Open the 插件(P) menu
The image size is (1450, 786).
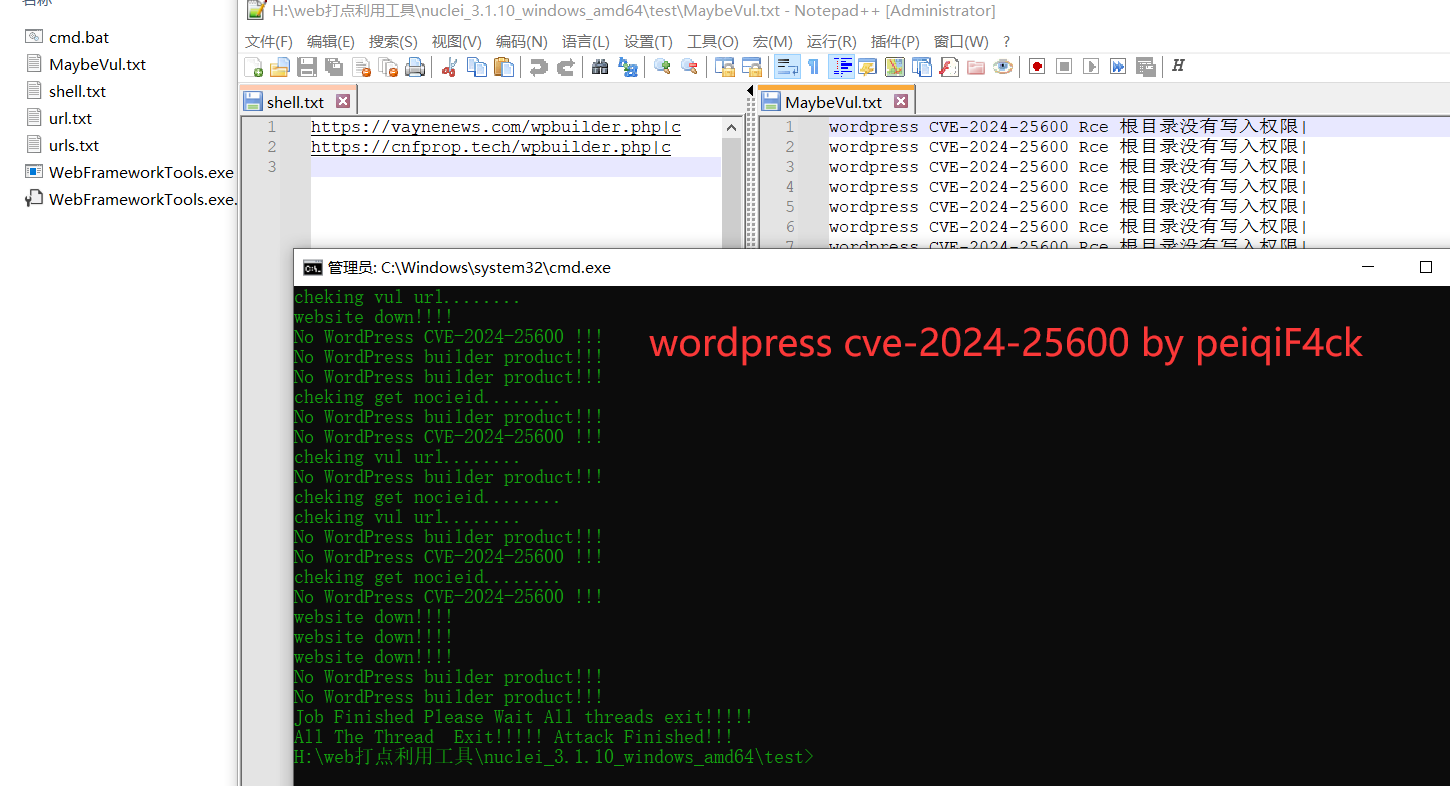(x=895, y=41)
